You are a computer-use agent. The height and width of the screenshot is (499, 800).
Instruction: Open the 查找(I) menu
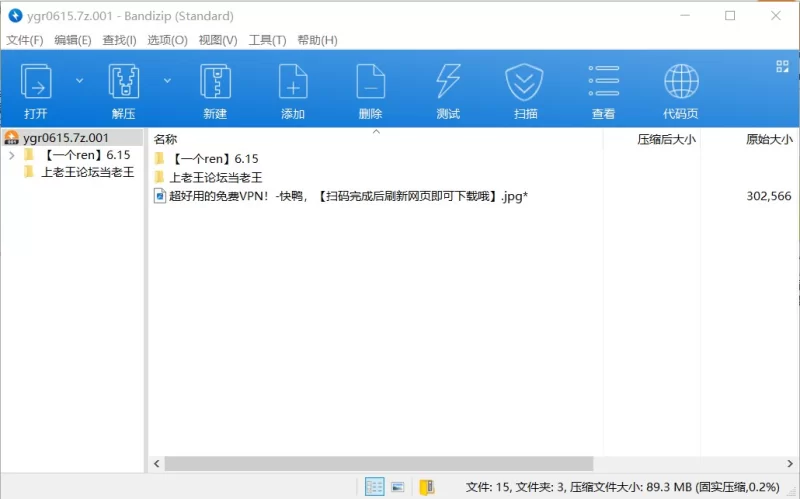(119, 40)
